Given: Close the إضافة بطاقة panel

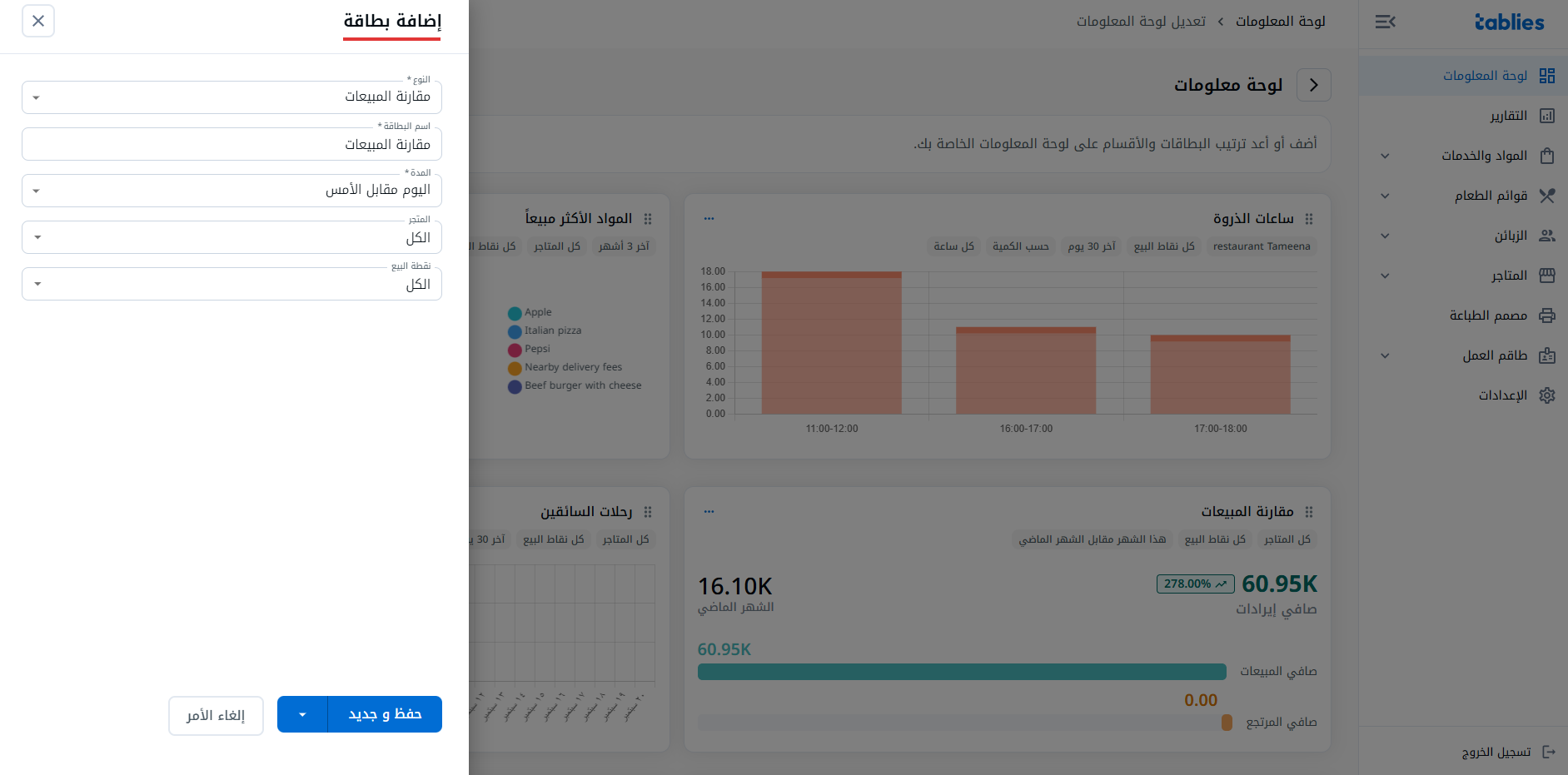Looking at the screenshot, I should tap(38, 21).
